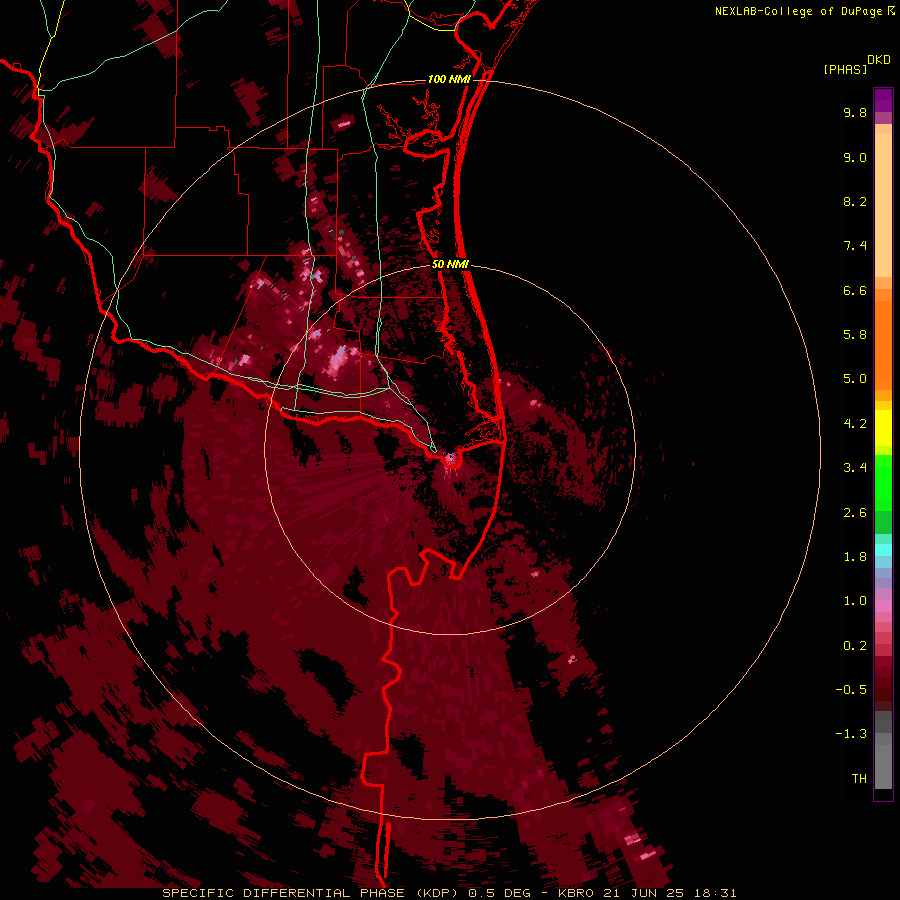This screenshot has width=900, height=900.
Task: Click the yellow band of the color bar
Action: pos(883,428)
